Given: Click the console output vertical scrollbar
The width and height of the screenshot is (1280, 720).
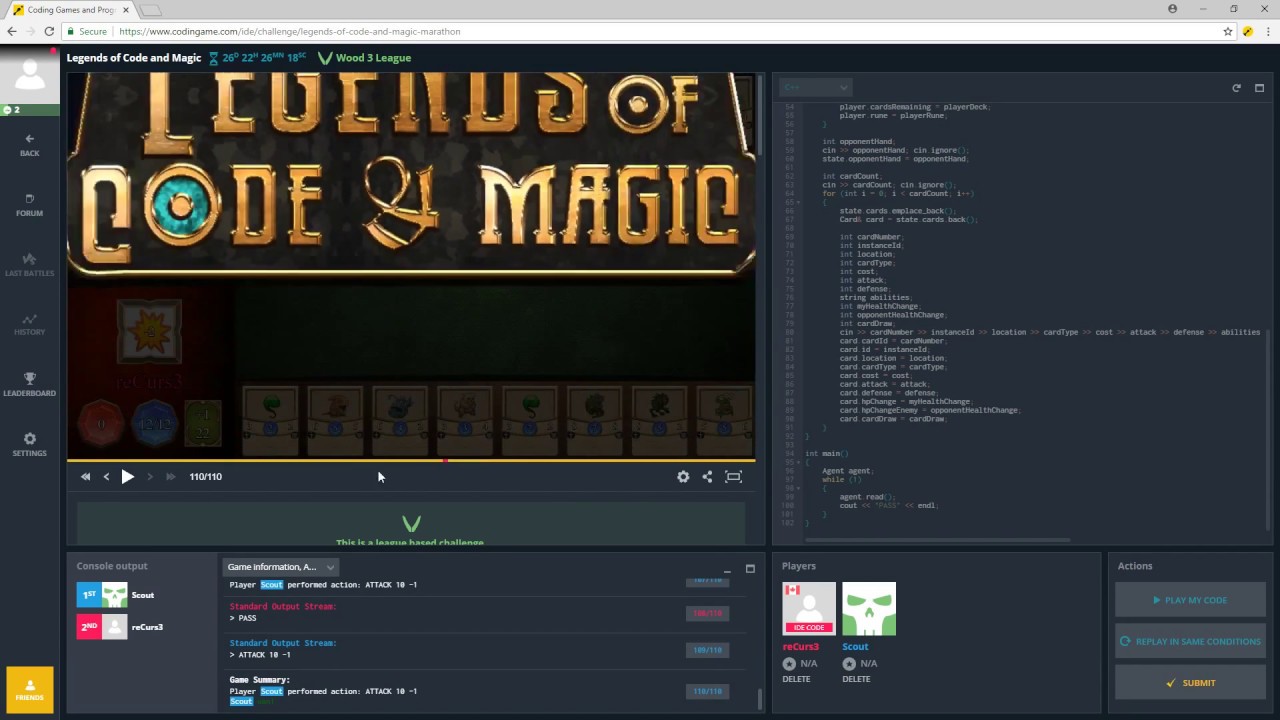Looking at the screenshot, I should [x=759, y=697].
